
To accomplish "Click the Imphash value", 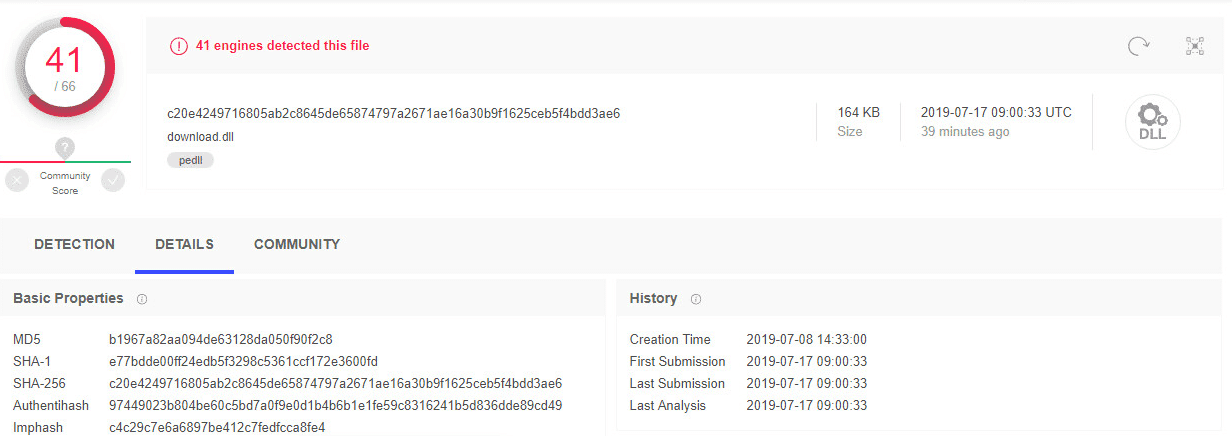I will tap(217, 427).
